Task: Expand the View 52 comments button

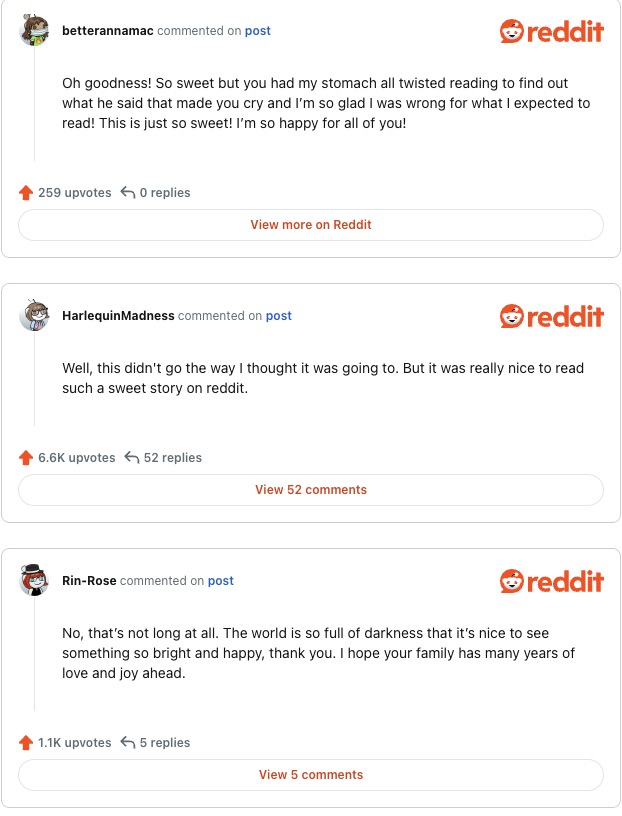Action: pos(311,490)
